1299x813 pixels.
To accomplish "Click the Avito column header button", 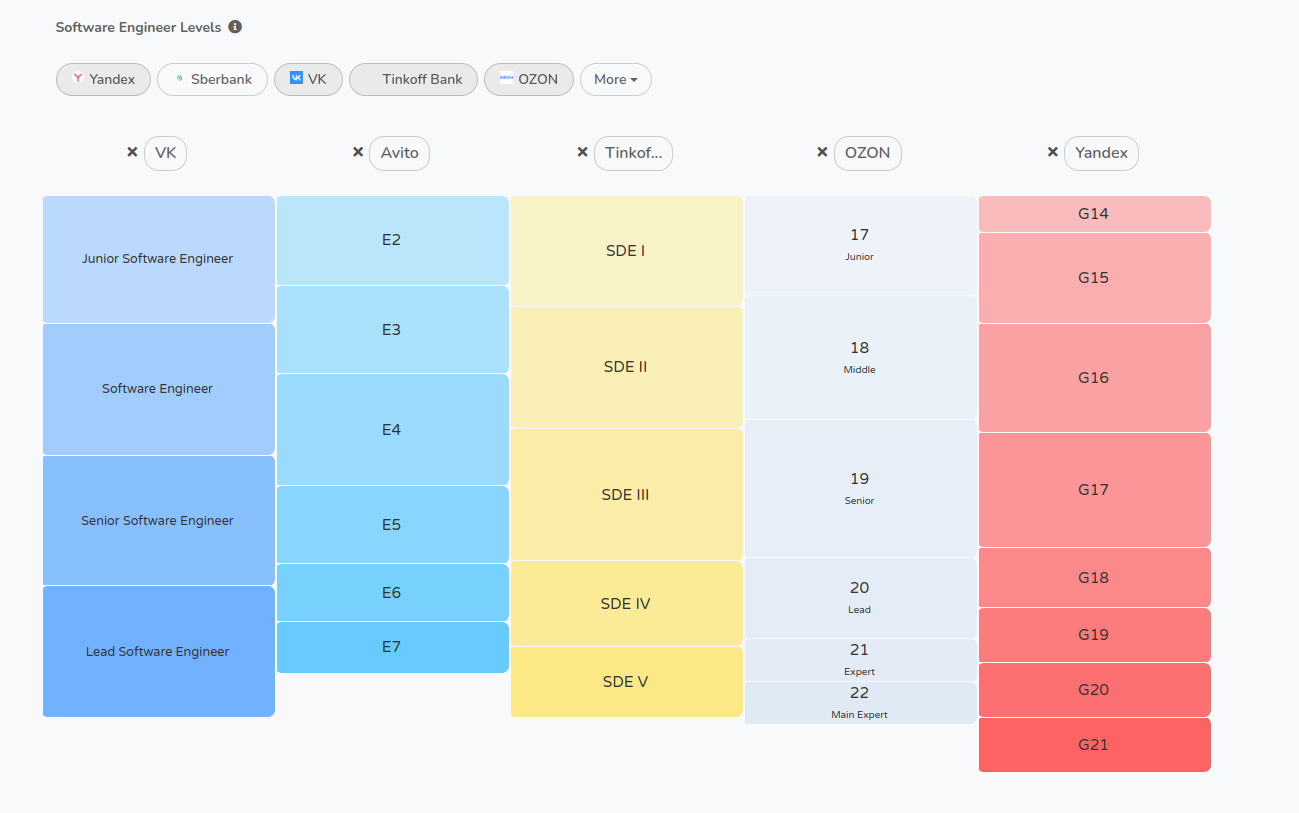I will [x=400, y=153].
